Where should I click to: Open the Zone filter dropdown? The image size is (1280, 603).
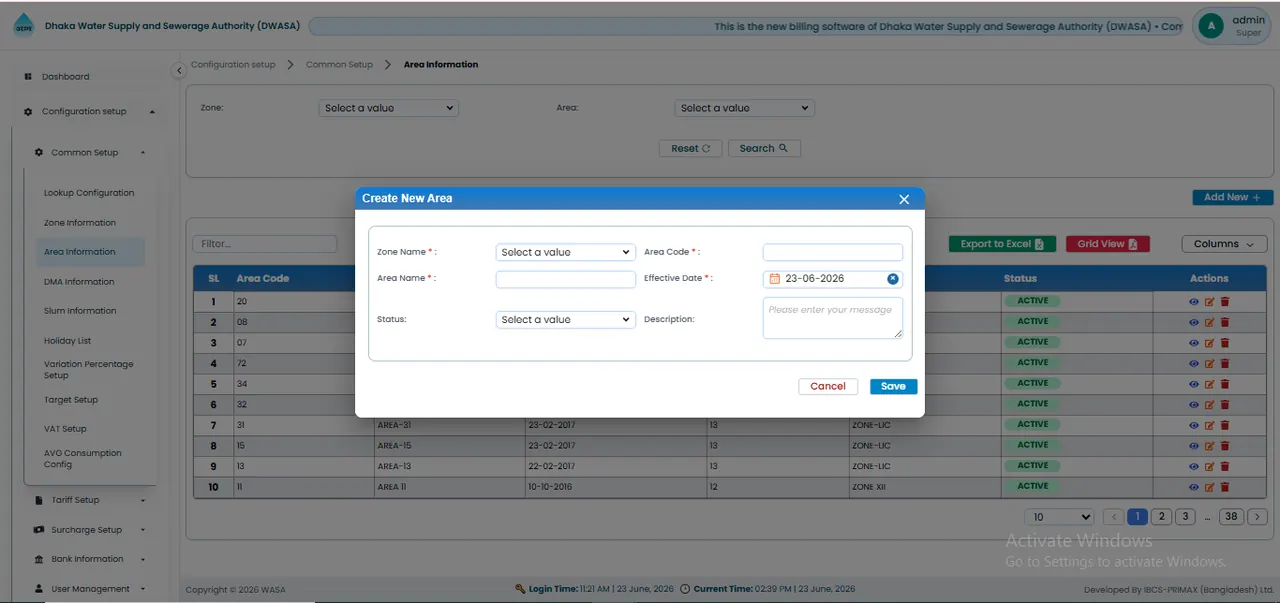tap(389, 108)
